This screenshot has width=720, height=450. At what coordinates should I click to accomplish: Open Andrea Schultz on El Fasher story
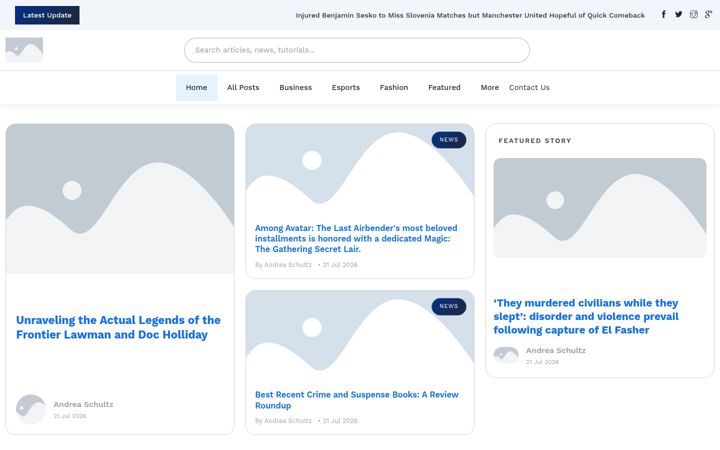tap(556, 350)
